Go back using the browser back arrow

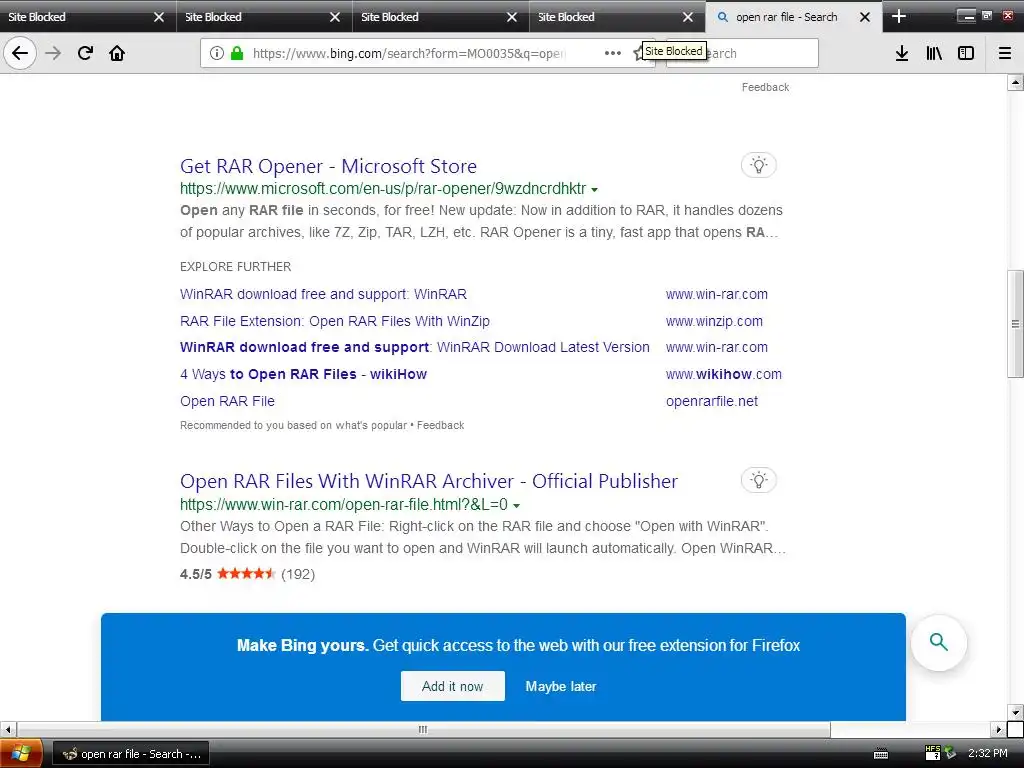point(20,53)
